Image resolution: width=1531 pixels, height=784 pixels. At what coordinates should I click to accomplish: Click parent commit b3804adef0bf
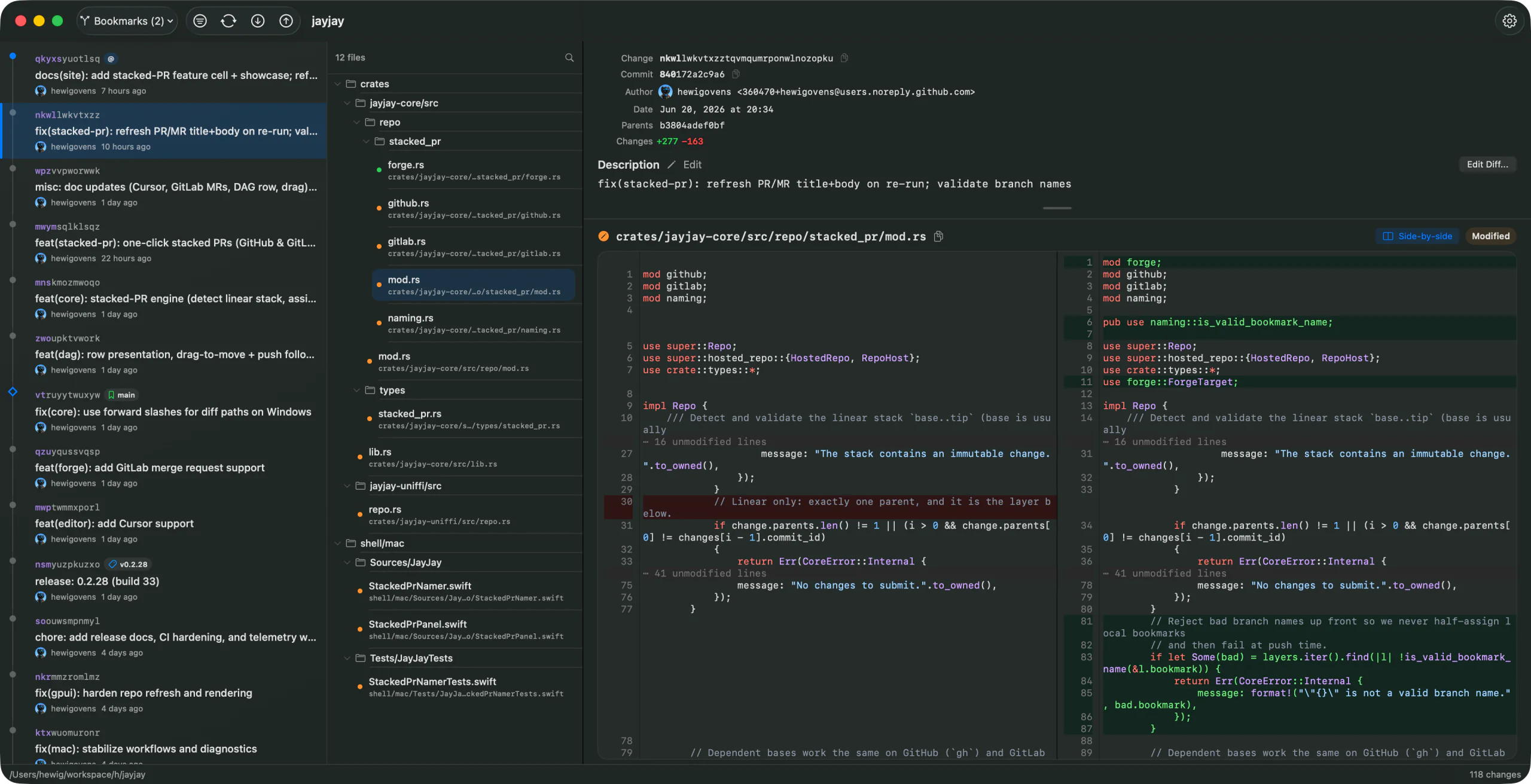(692, 125)
